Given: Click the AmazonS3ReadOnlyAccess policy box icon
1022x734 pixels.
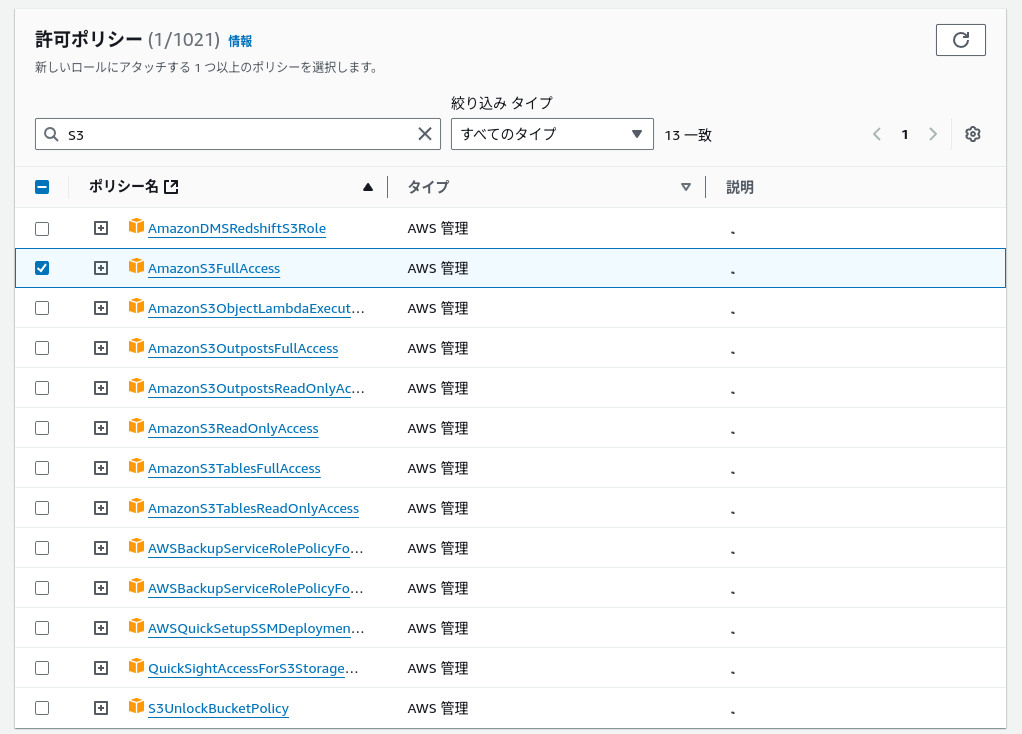Looking at the screenshot, I should (136, 426).
